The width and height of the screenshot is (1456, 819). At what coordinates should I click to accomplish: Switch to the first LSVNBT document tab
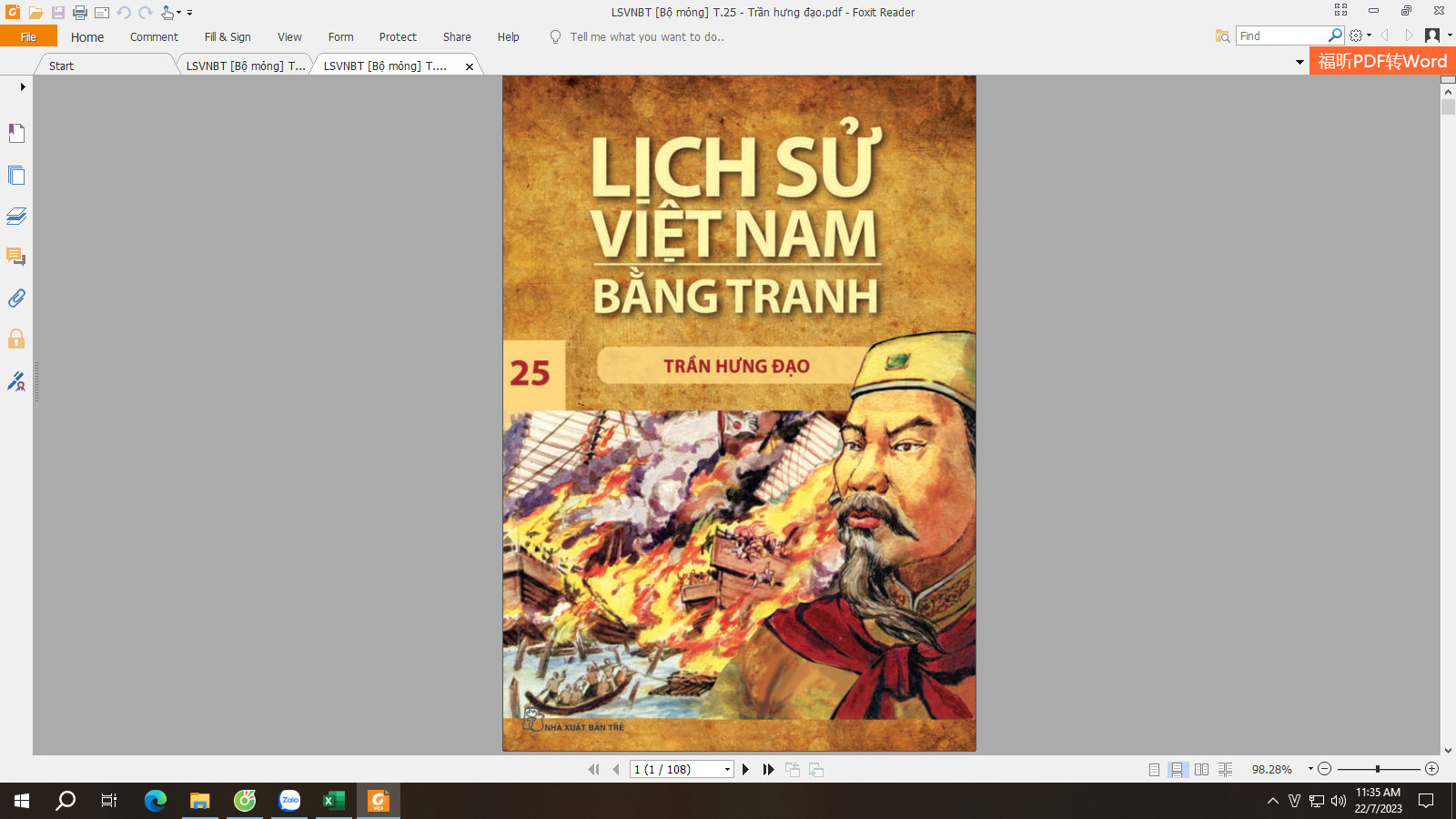coord(246,66)
